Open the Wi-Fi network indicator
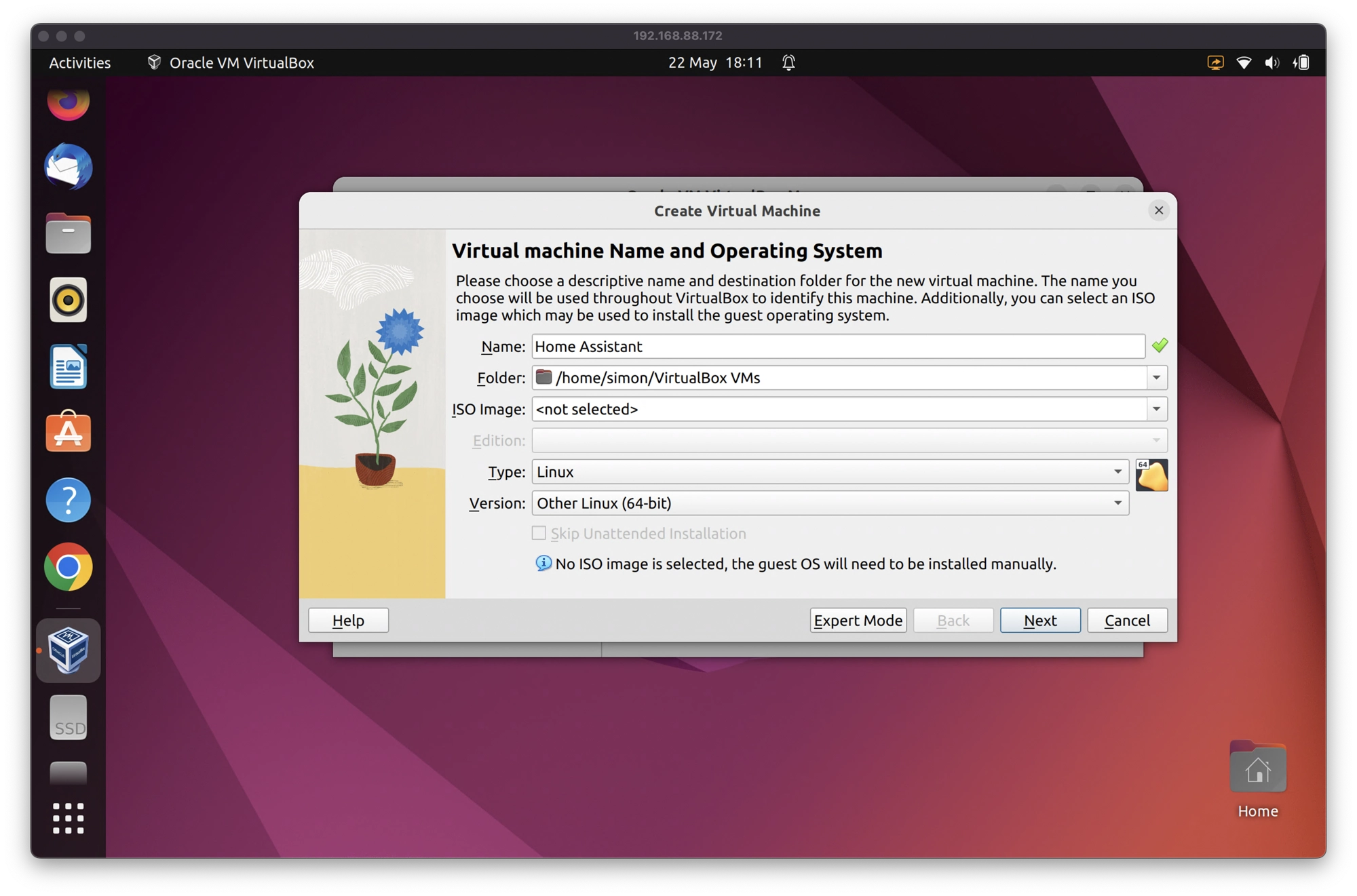The width and height of the screenshot is (1357, 896). [1244, 62]
